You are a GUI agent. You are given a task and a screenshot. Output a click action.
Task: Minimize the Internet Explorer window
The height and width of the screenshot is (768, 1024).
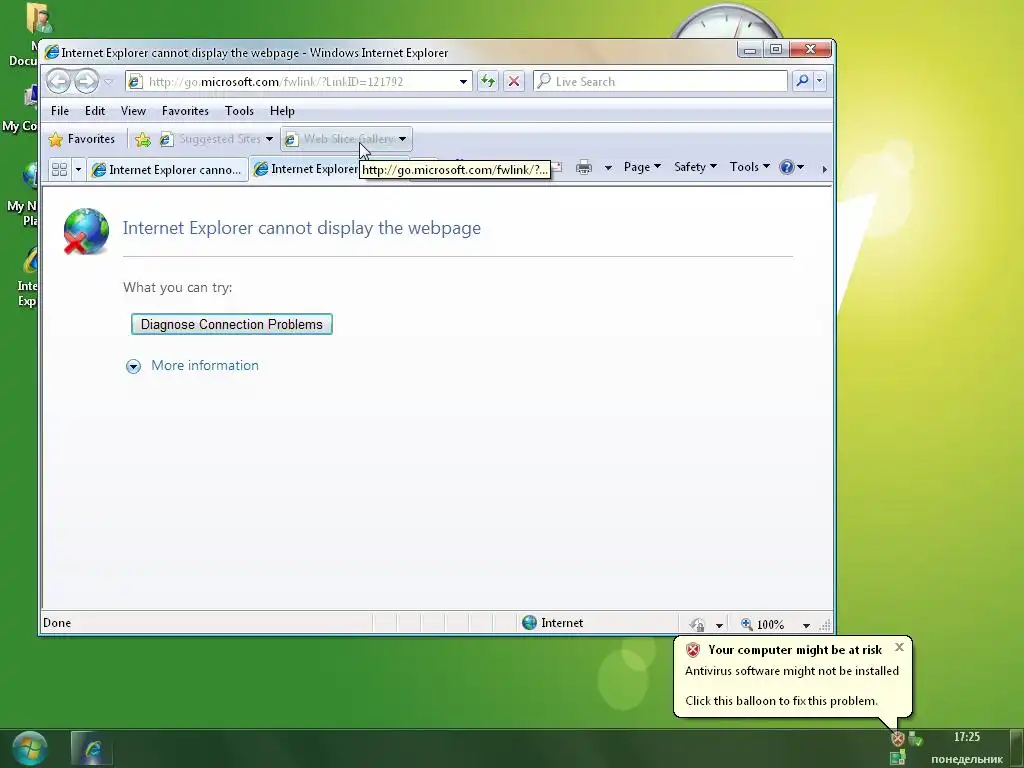tap(750, 50)
